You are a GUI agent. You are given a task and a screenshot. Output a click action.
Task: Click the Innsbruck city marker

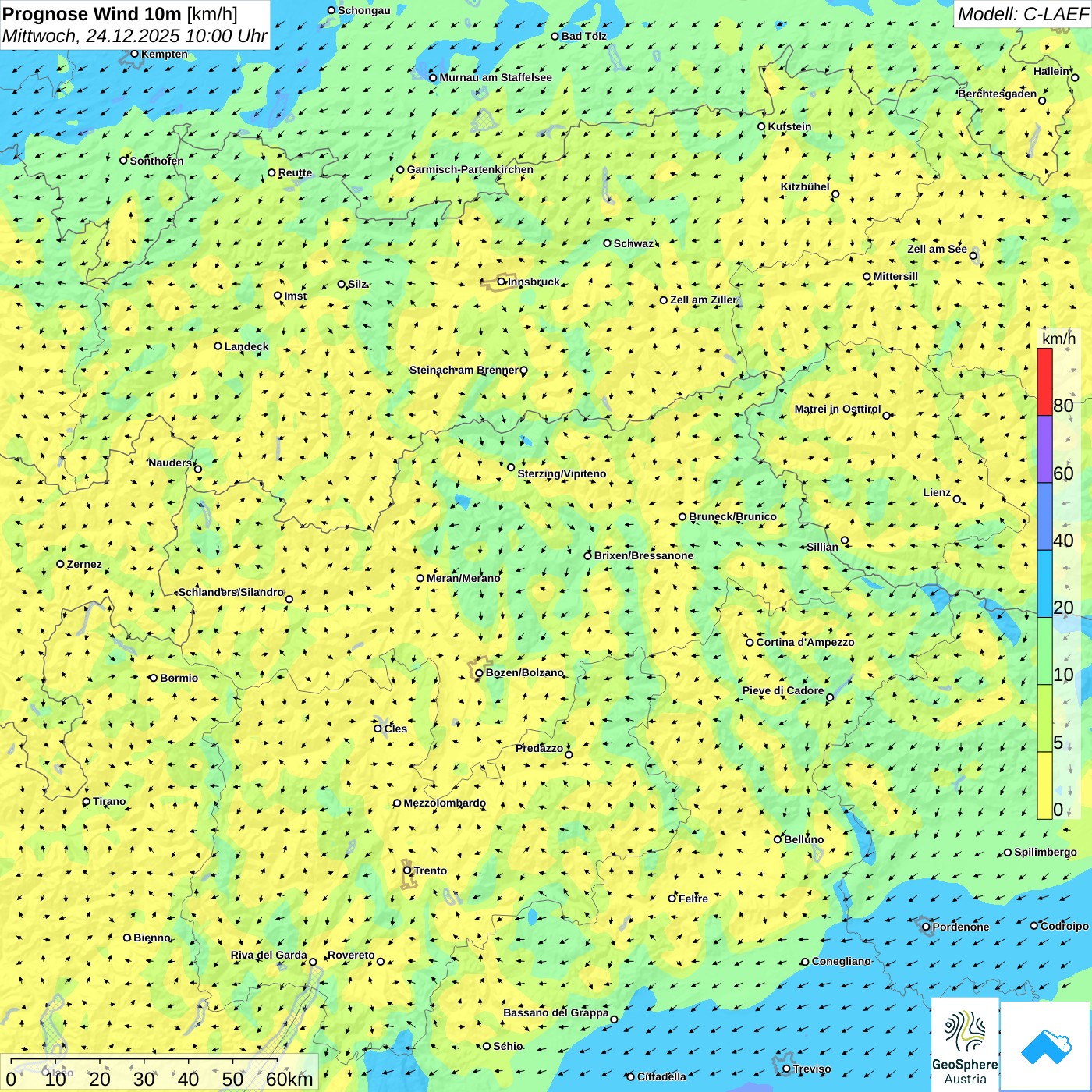click(x=502, y=282)
